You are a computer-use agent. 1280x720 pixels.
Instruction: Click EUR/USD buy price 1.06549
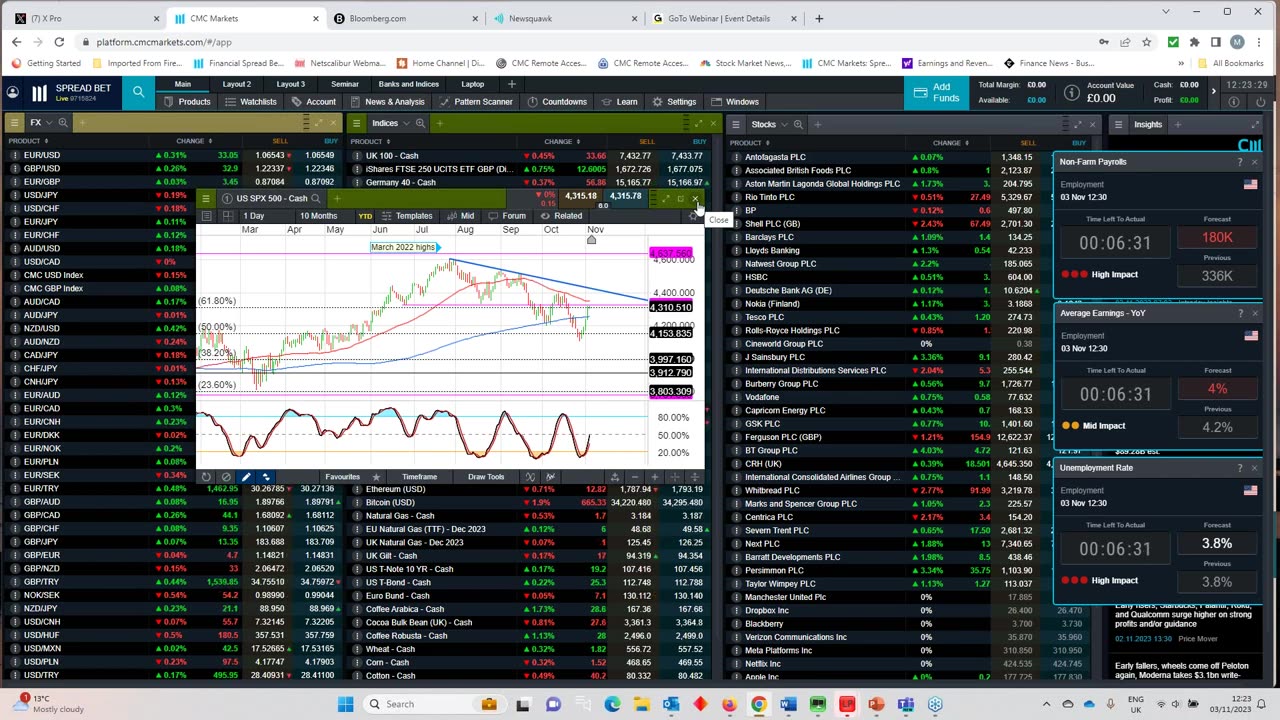pyautogui.click(x=318, y=155)
